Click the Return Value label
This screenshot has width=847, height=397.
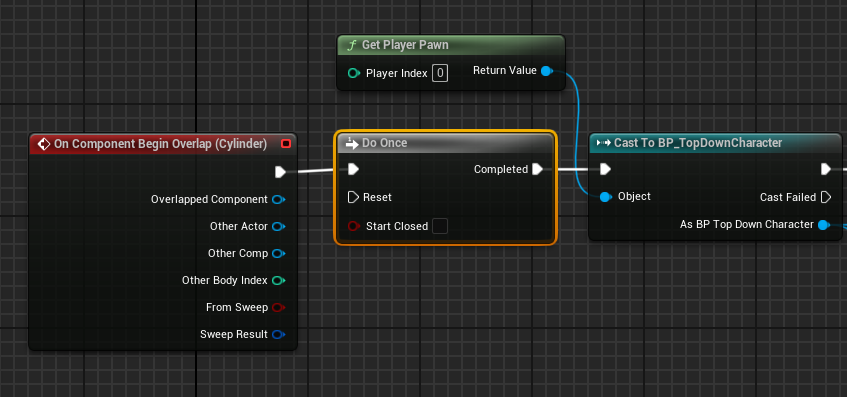[x=505, y=70]
